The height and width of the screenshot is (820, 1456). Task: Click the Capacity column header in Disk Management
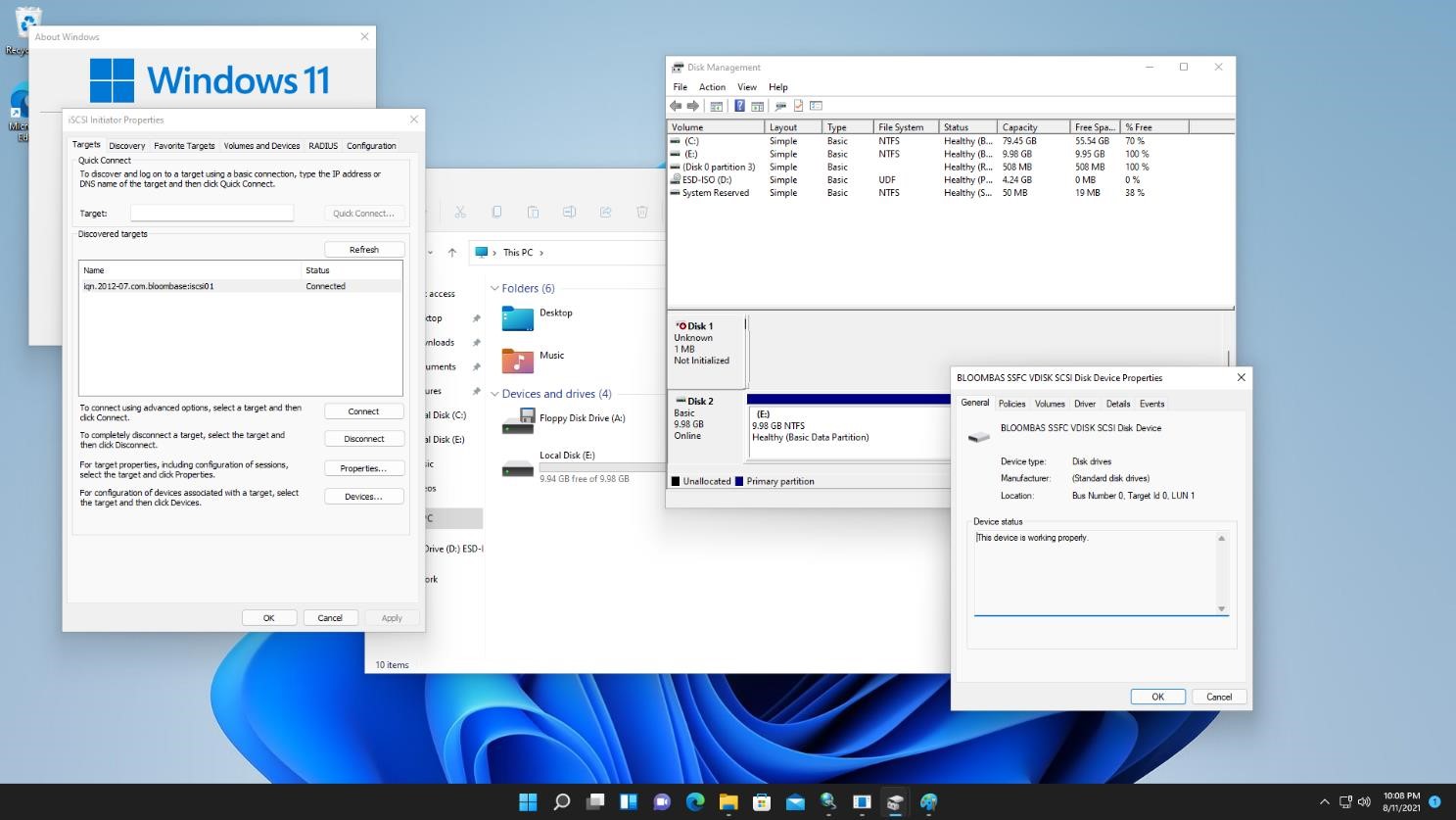(1034, 127)
